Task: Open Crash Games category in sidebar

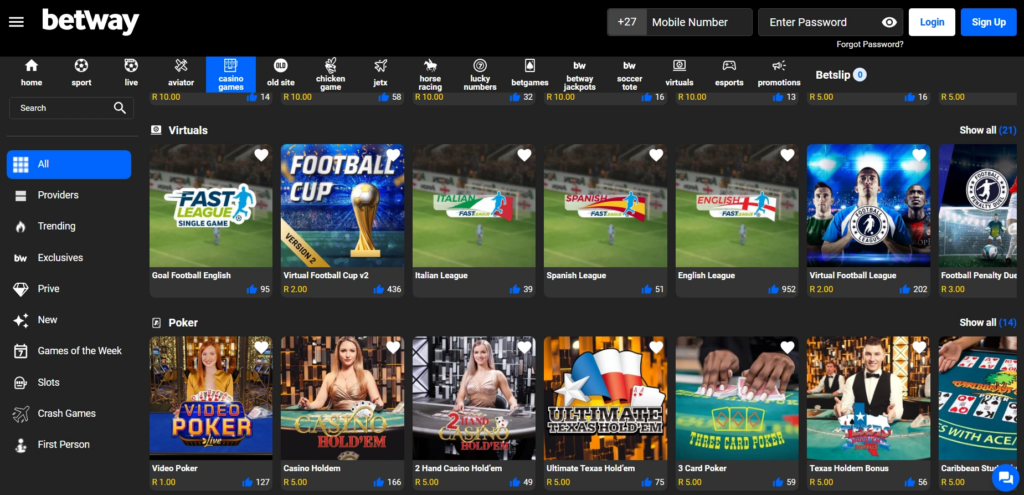Action: coord(69,413)
